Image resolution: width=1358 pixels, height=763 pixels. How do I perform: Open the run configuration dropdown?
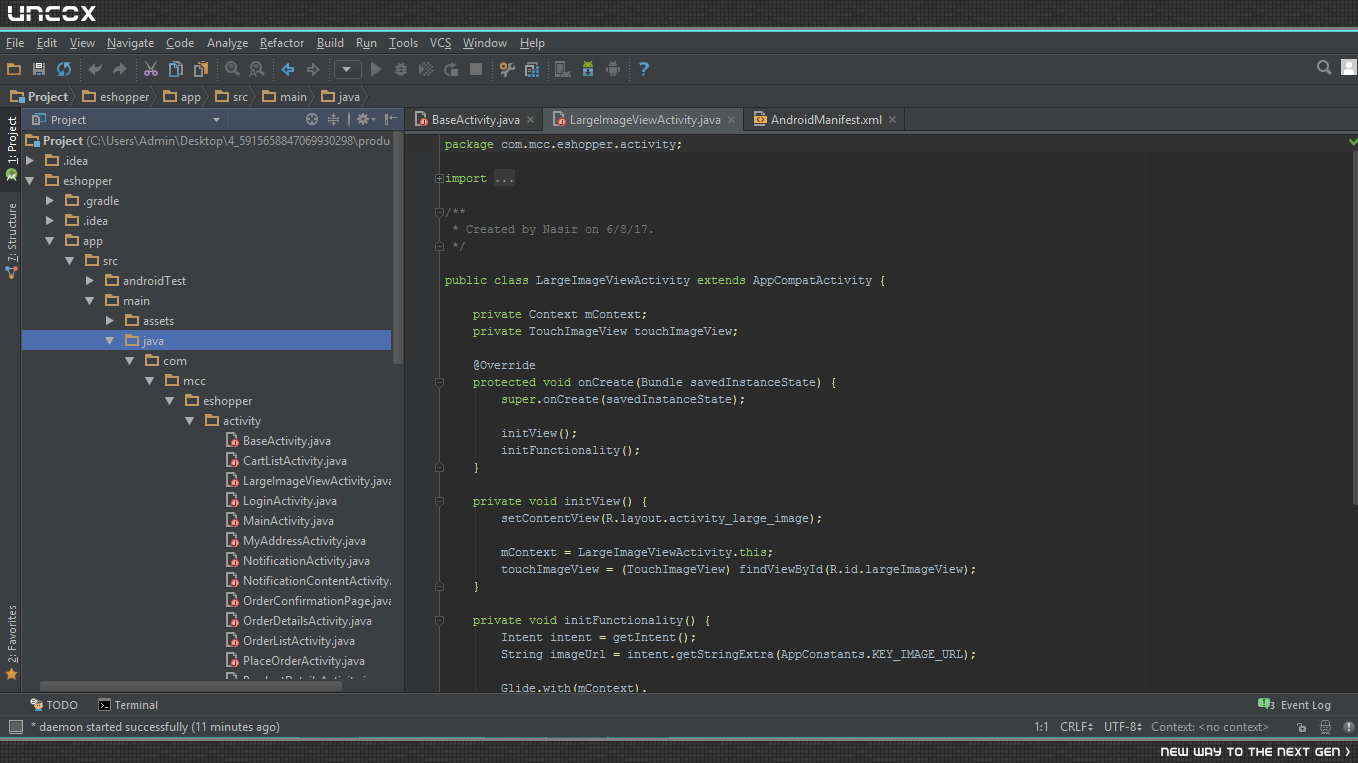click(347, 69)
